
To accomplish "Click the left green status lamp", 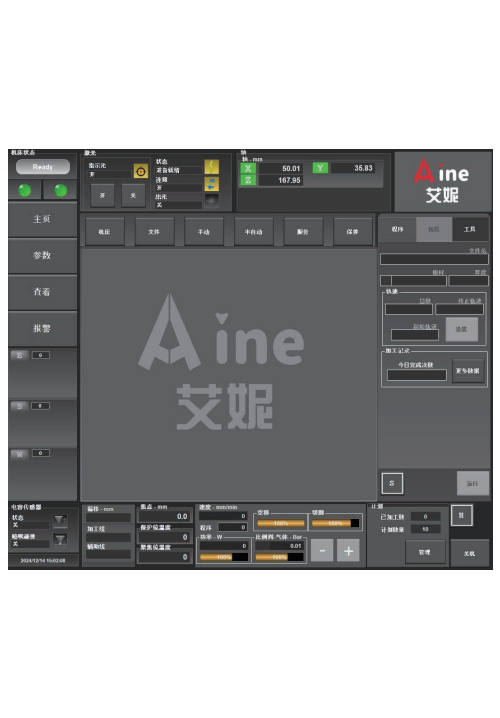I will [25, 190].
